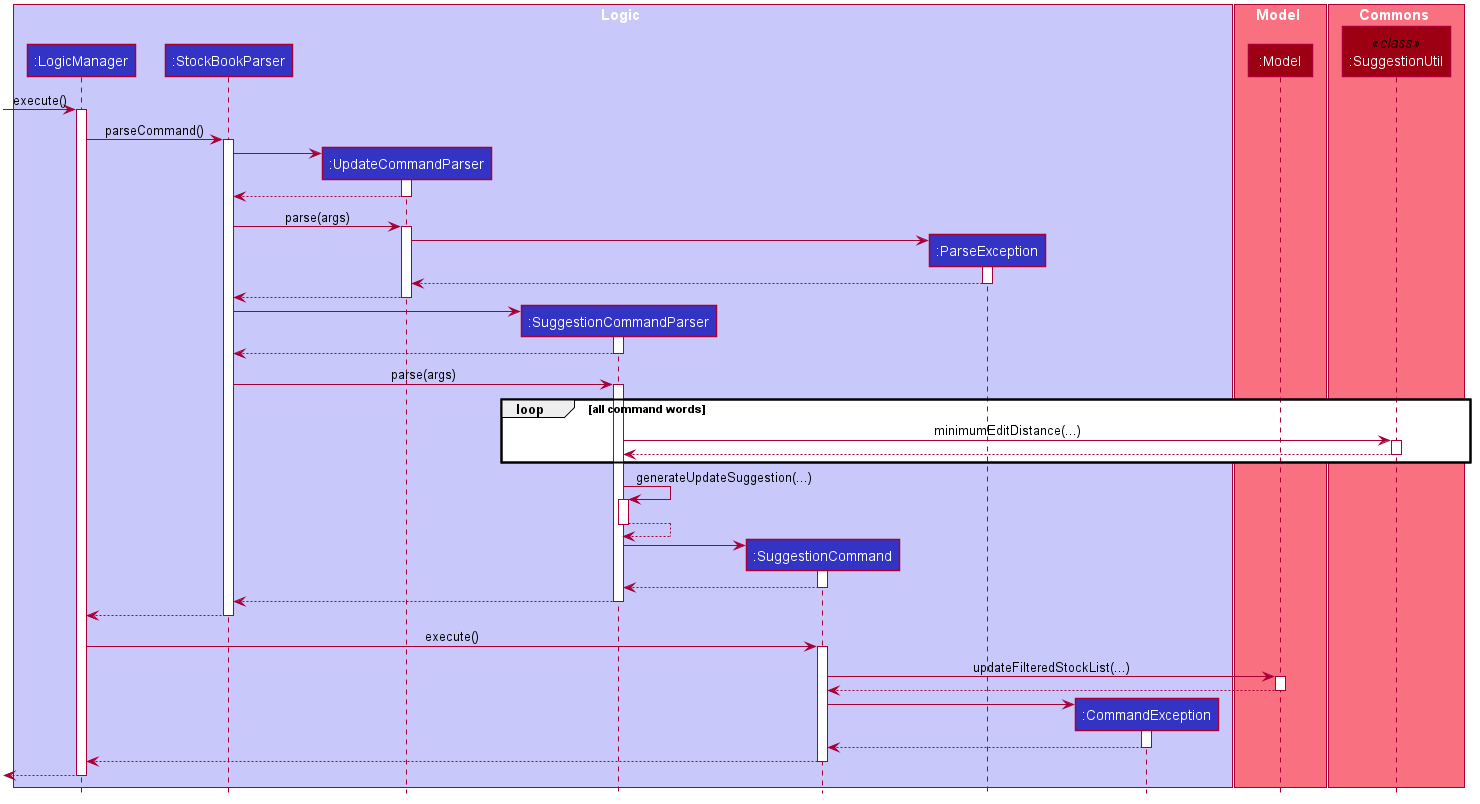Click the Model frame title
The image size is (1480, 804).
point(1278,15)
